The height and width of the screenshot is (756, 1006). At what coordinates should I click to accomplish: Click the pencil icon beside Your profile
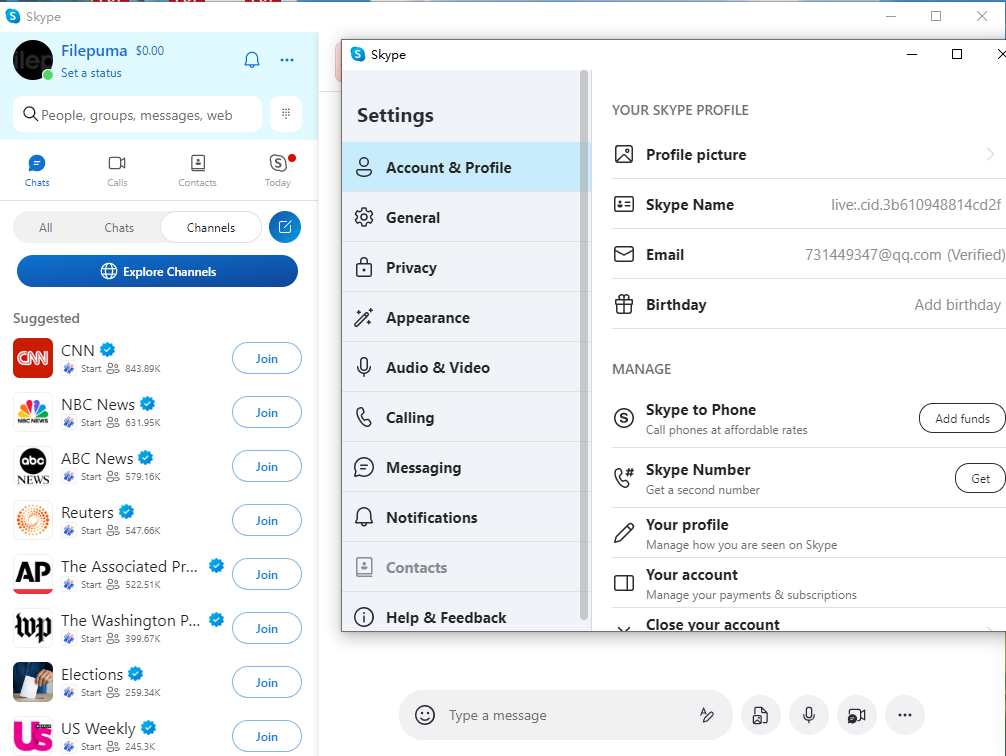[x=624, y=533]
